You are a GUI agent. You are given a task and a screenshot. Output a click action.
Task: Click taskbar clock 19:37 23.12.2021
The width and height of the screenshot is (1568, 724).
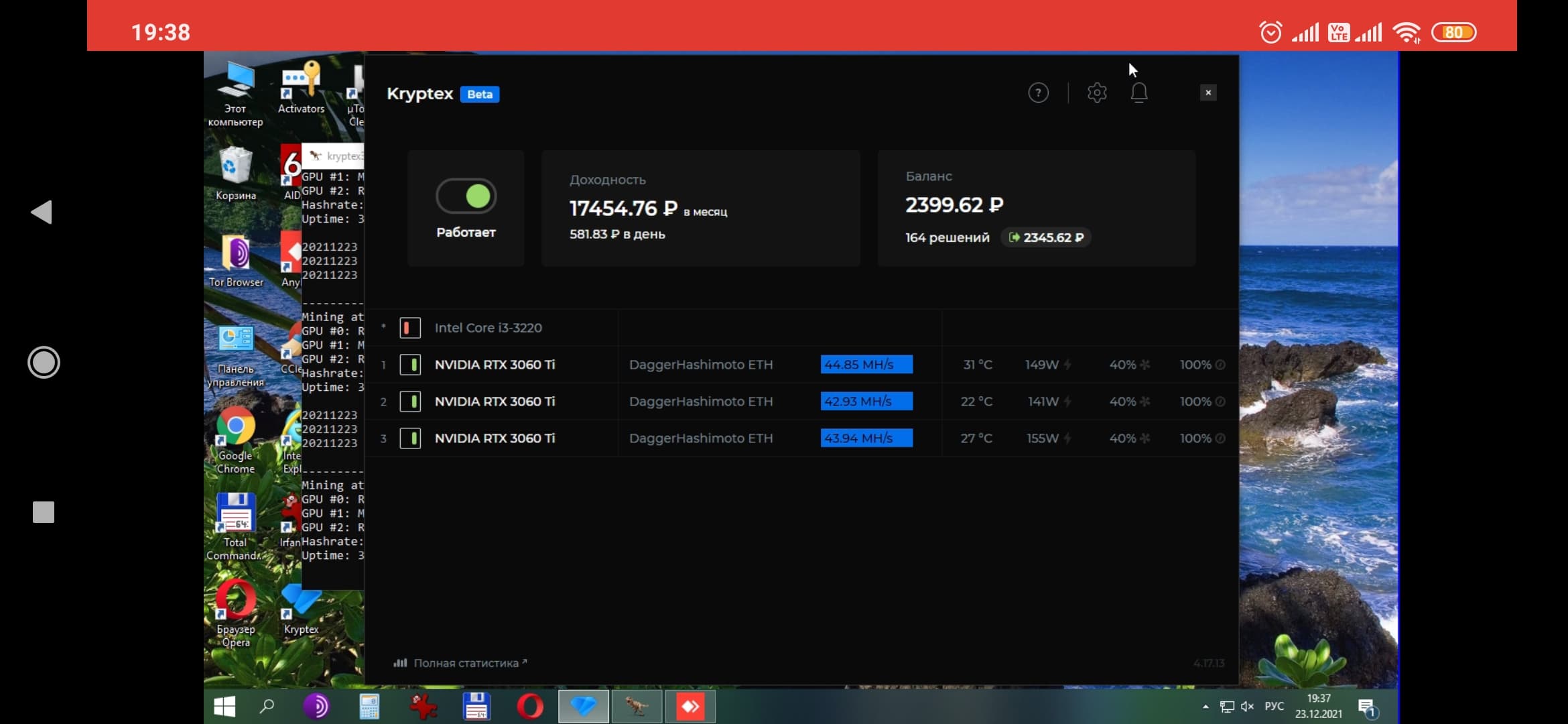pos(1318,707)
